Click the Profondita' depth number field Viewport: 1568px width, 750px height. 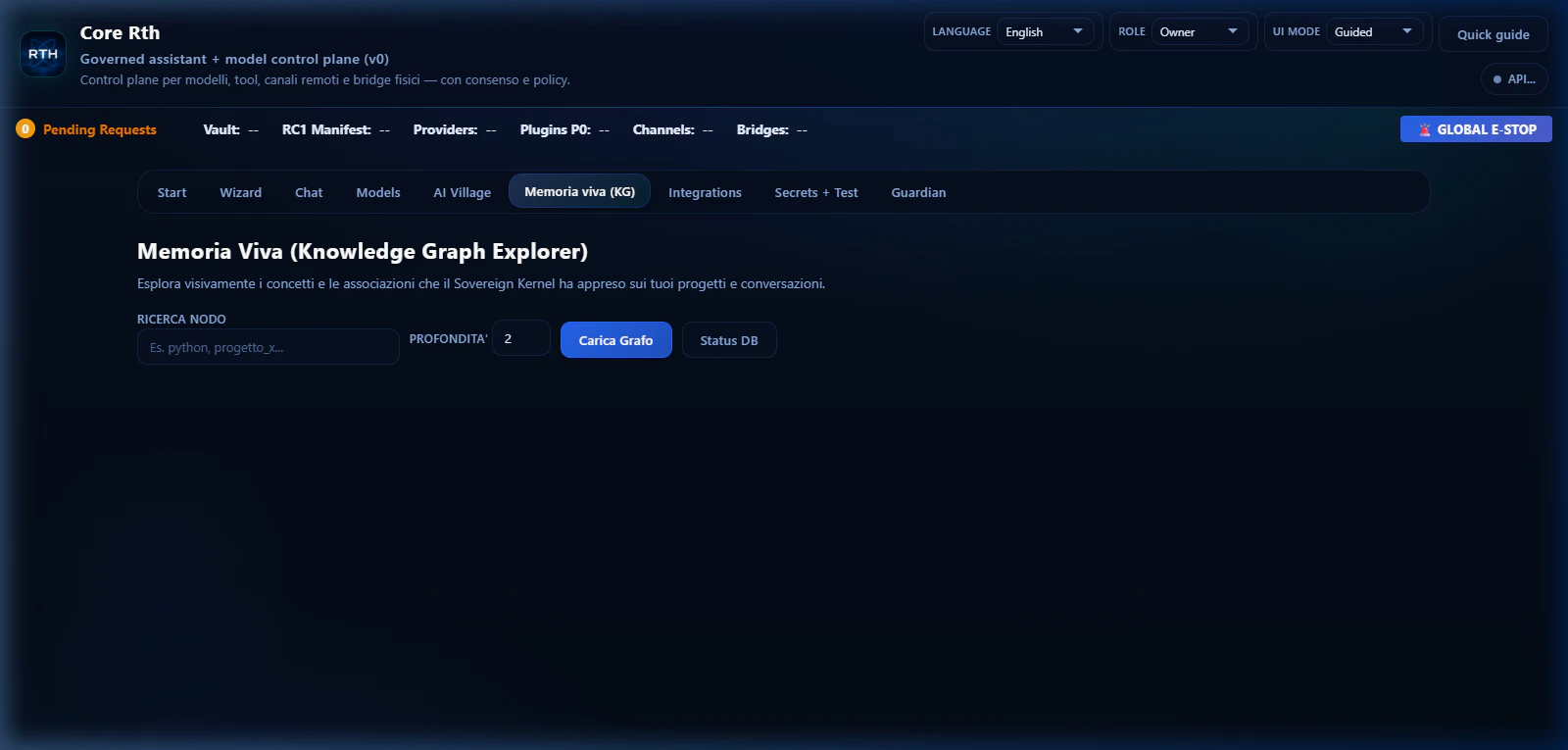click(520, 338)
